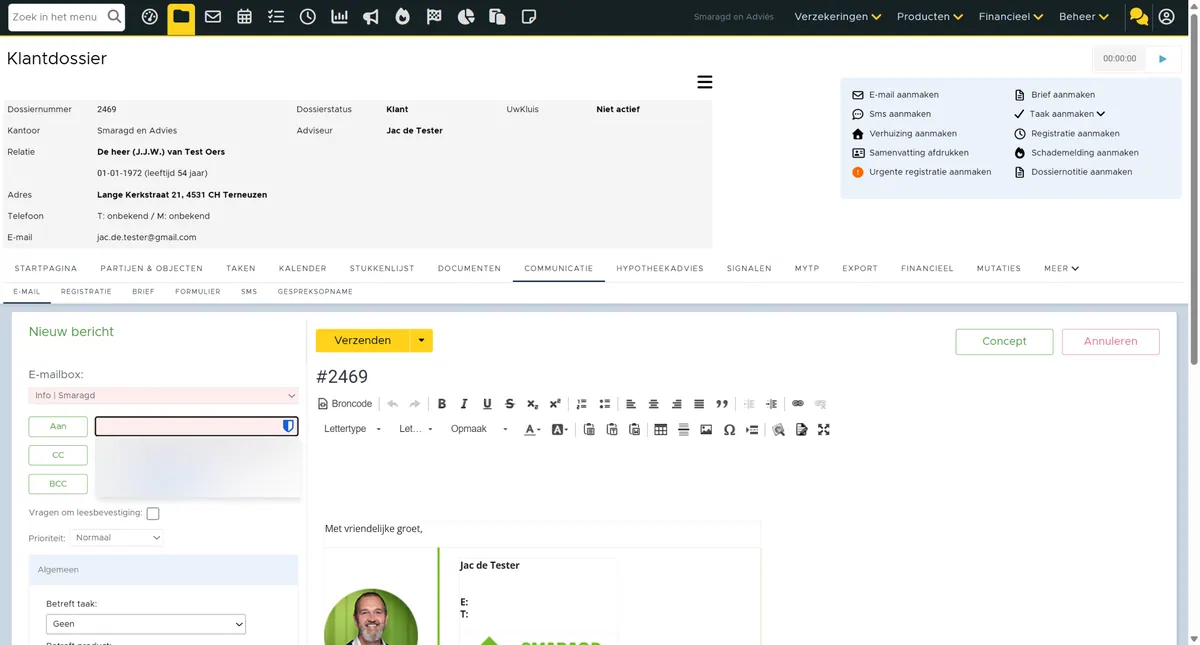Select the Gespreksopname sub-tab
Image resolution: width=1200 pixels, height=645 pixels.
(315, 292)
